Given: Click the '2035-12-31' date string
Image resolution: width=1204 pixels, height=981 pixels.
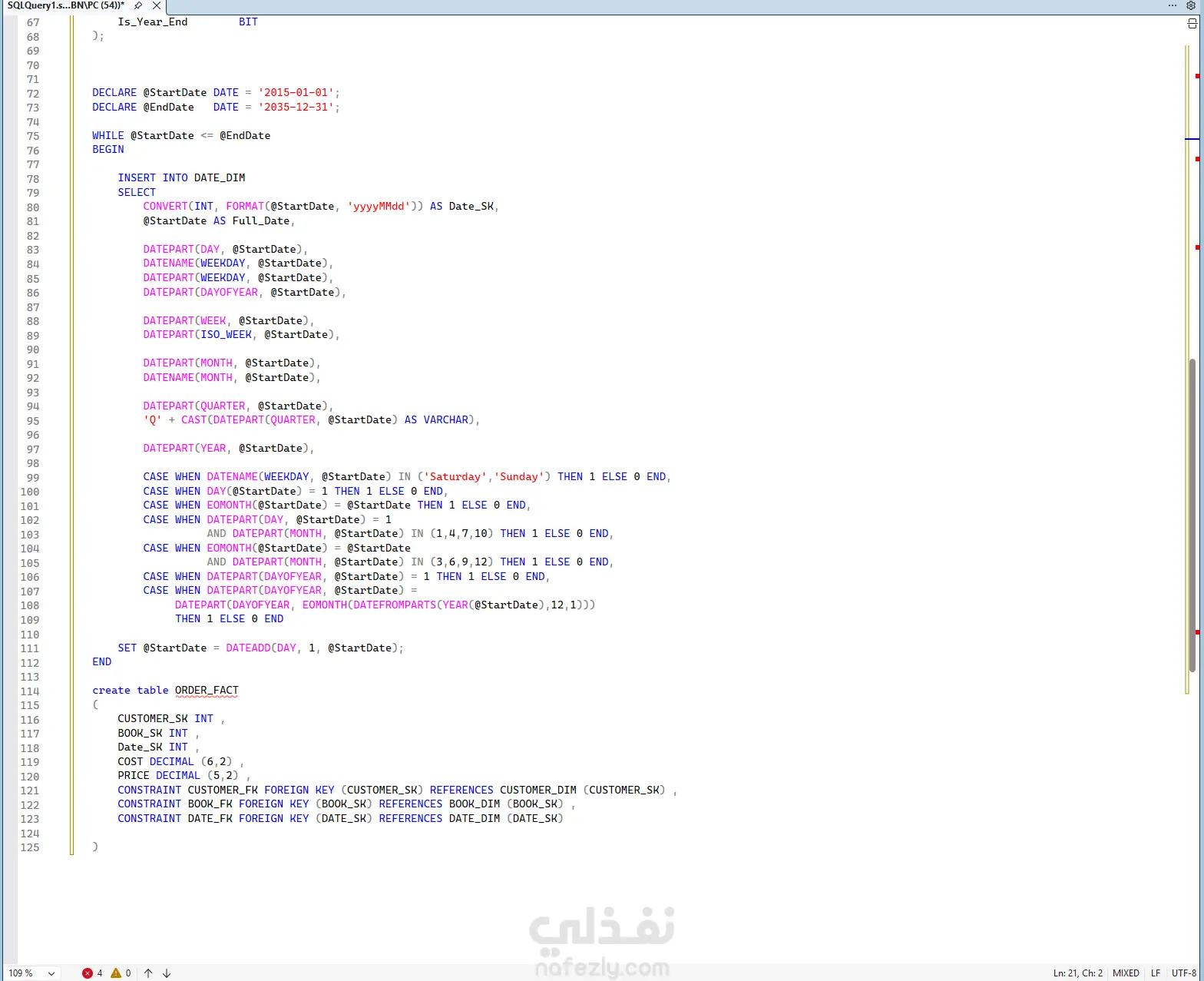Looking at the screenshot, I should (x=296, y=107).
